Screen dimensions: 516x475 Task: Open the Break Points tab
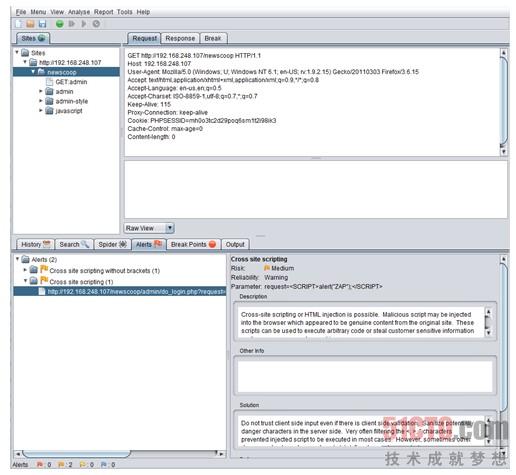pyautogui.click(x=193, y=244)
